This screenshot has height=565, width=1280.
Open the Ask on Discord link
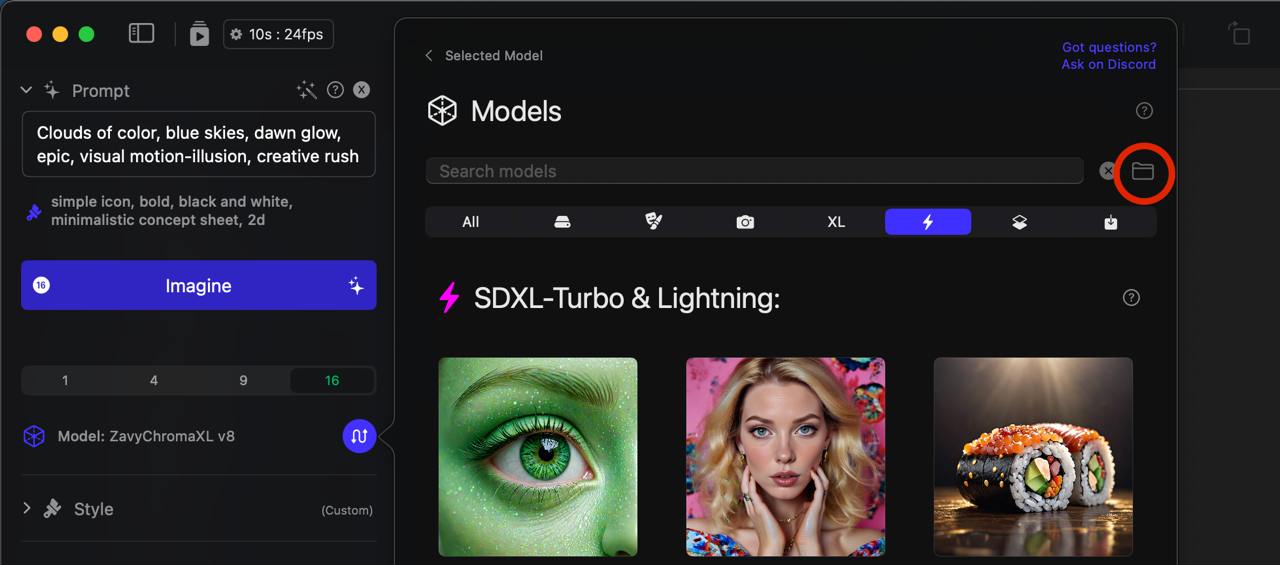point(1108,64)
